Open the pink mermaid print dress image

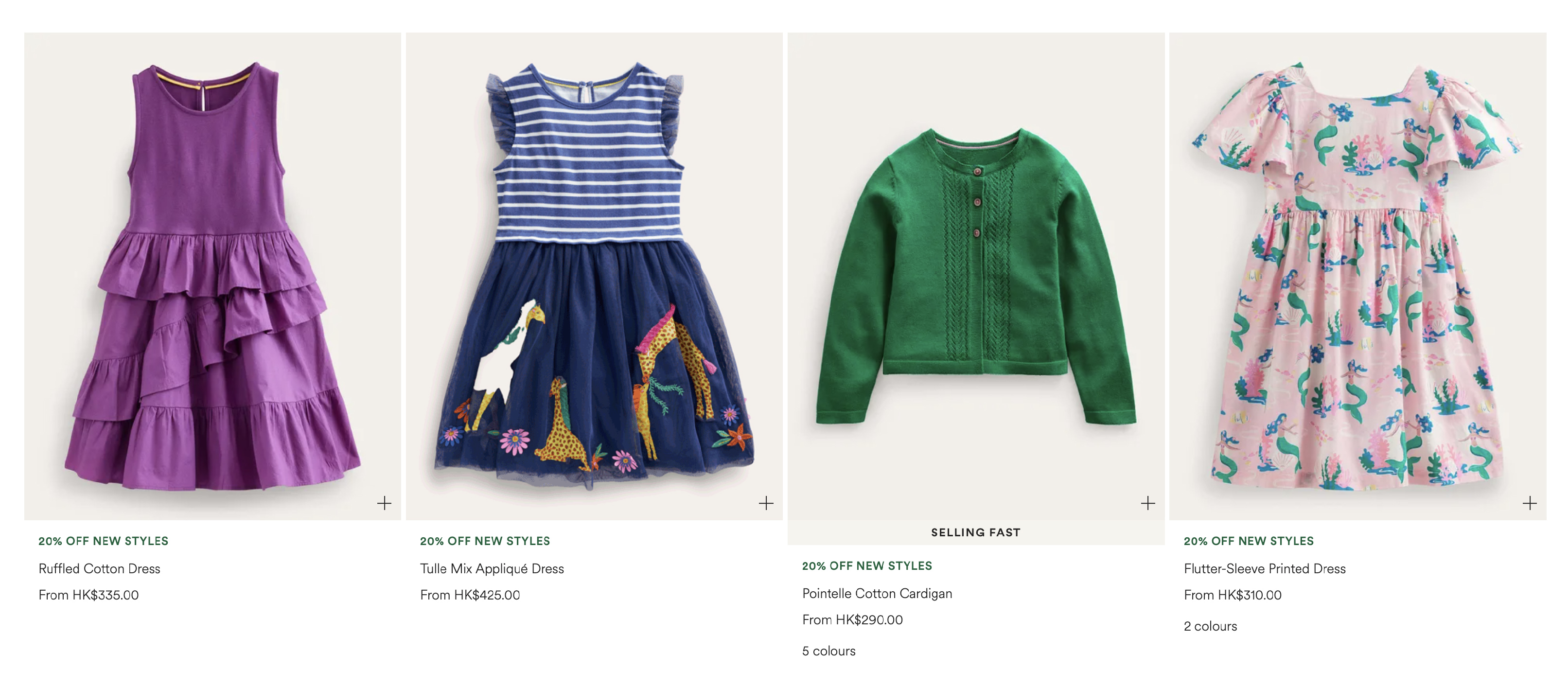1357,276
